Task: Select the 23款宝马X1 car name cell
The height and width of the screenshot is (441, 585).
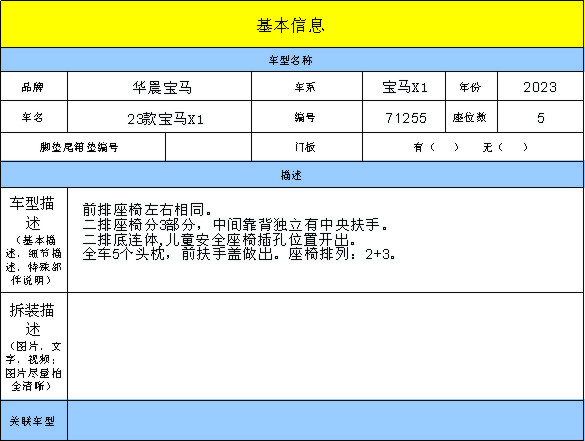Action: click(159, 117)
